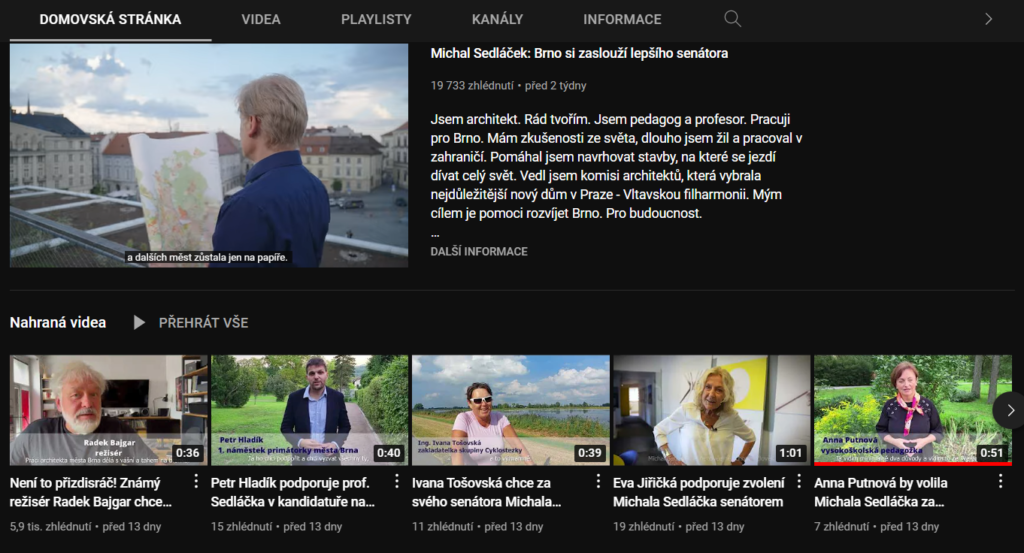Click the 0:36 duration badge

(187, 452)
